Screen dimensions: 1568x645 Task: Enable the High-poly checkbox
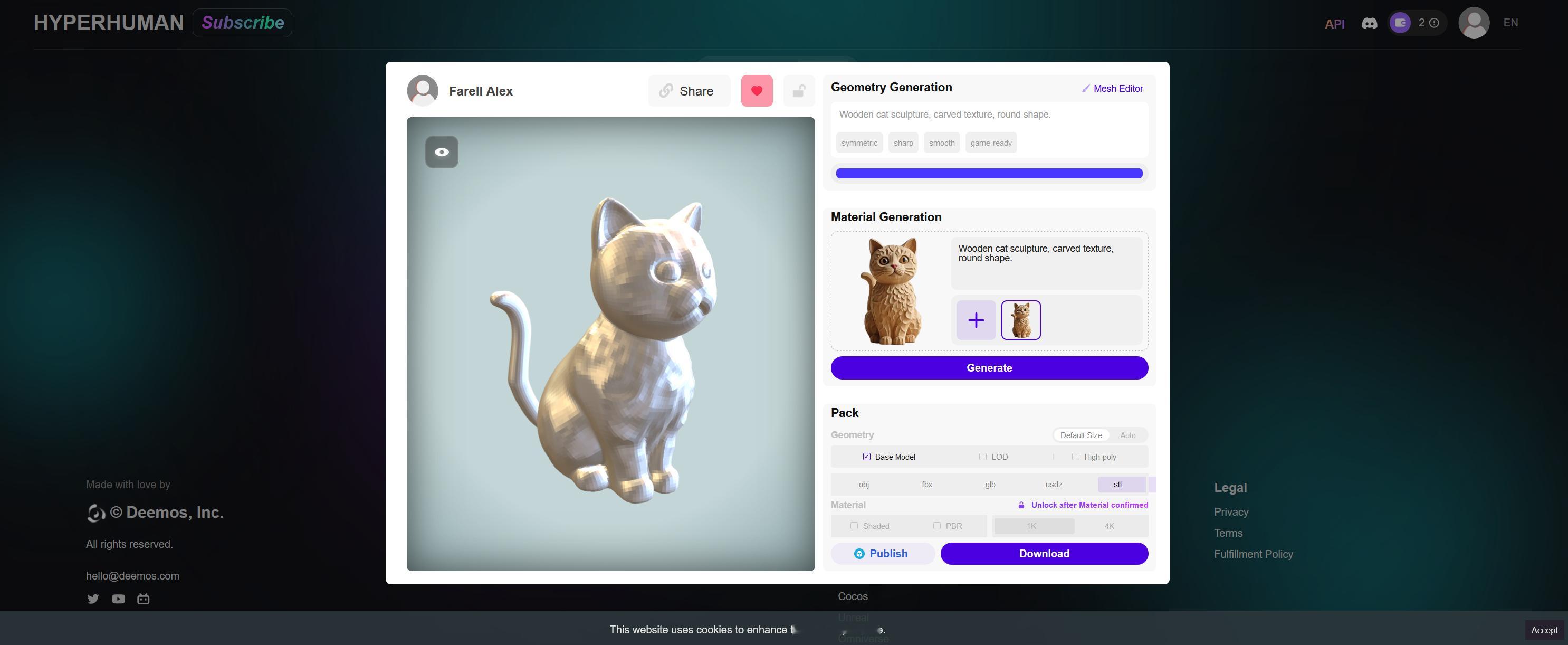pos(1076,457)
